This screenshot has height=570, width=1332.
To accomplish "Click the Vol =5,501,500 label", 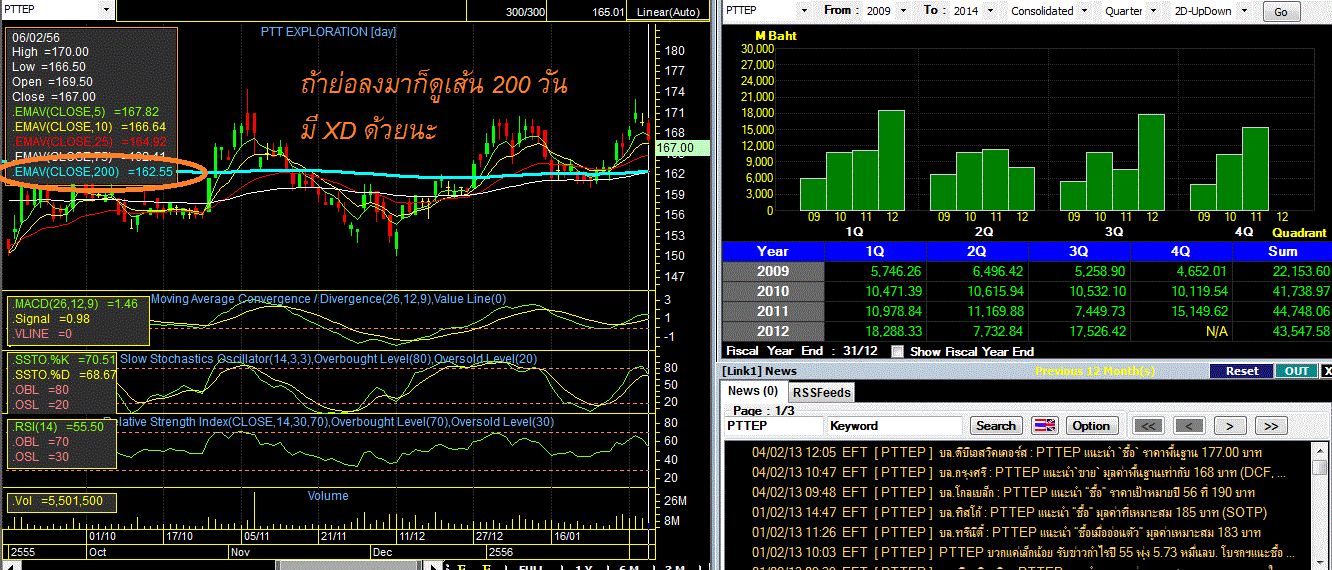I will pyautogui.click(x=60, y=502).
